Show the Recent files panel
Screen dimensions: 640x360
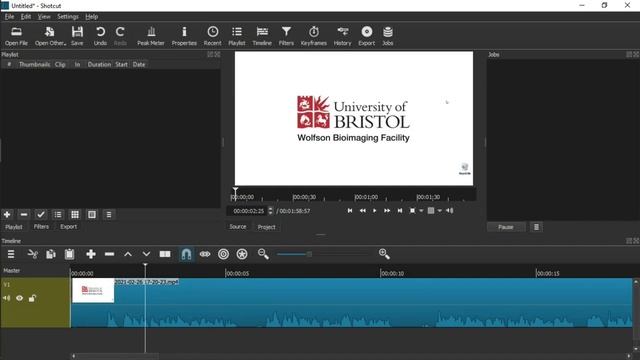pyautogui.click(x=212, y=36)
